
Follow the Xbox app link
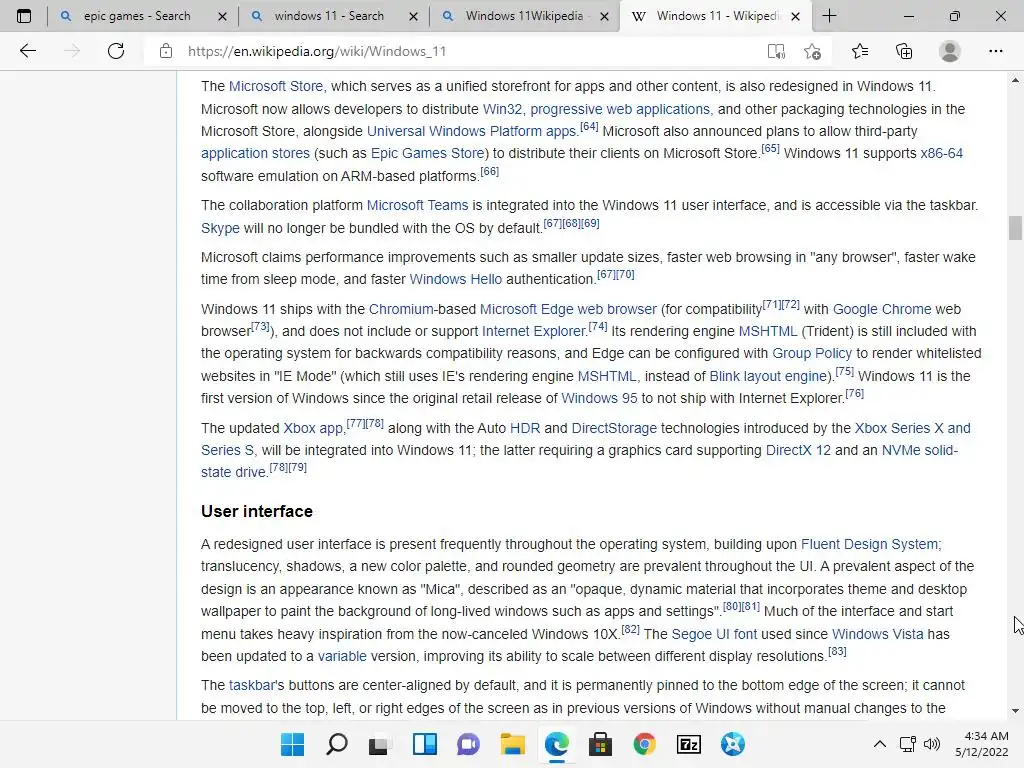click(x=313, y=428)
